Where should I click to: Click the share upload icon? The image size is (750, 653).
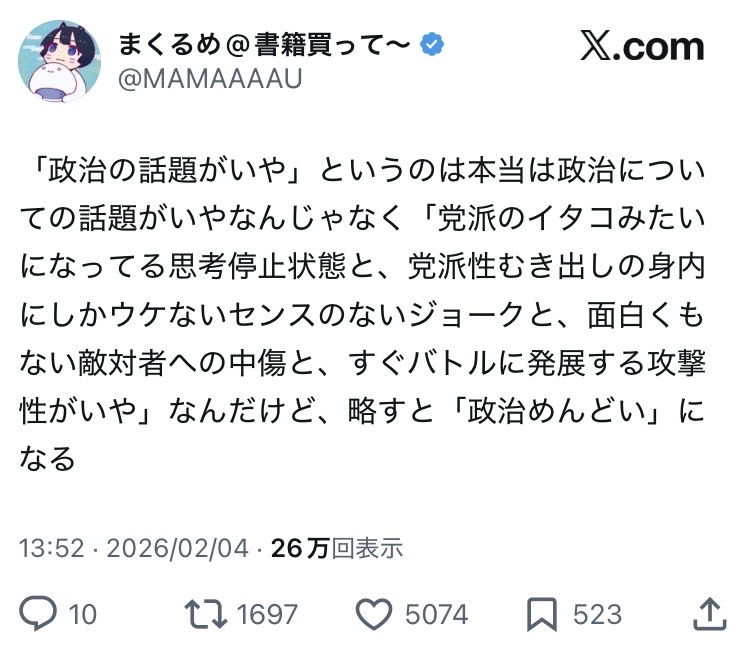click(x=707, y=612)
